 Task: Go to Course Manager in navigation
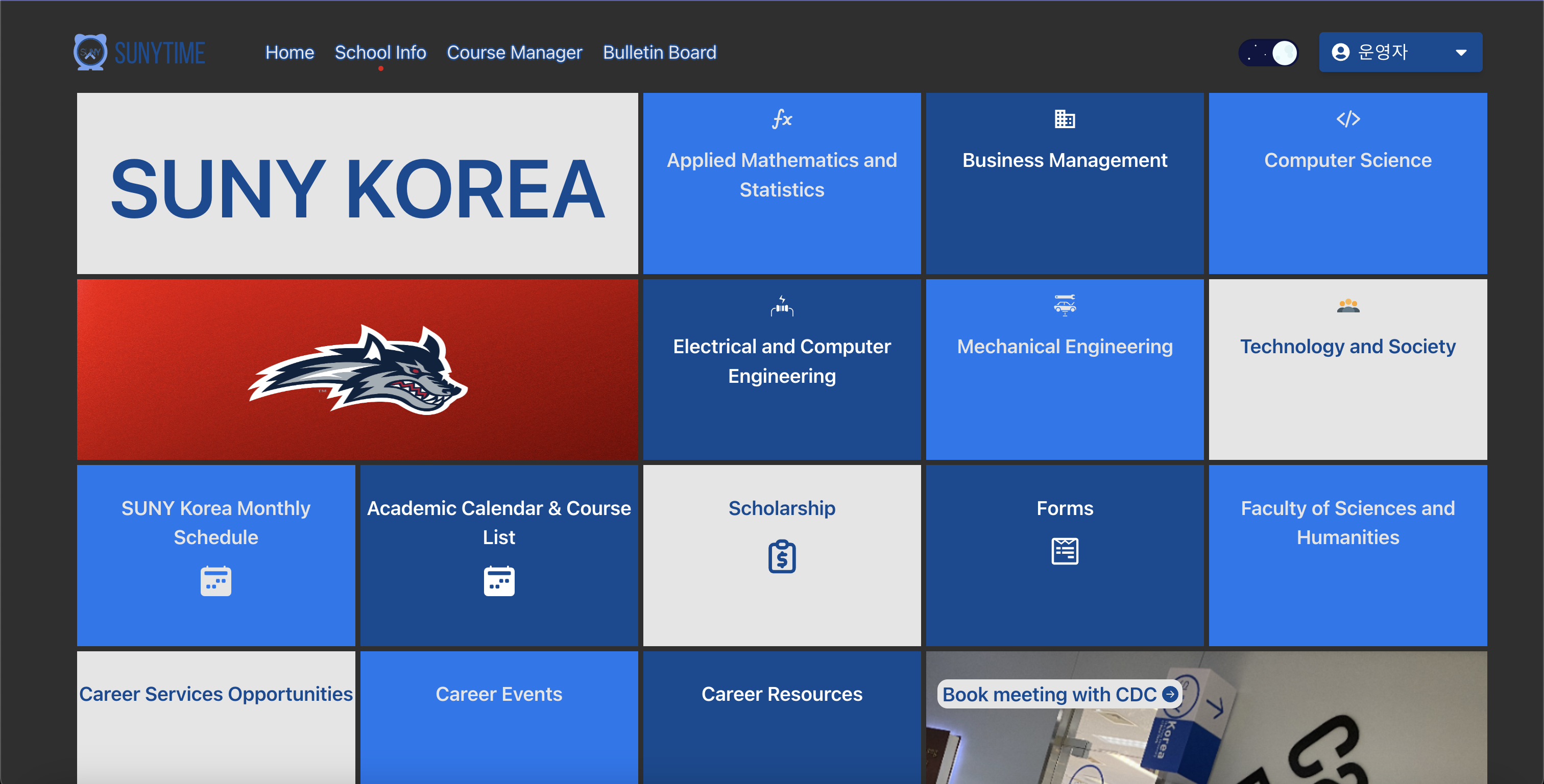[x=514, y=53]
